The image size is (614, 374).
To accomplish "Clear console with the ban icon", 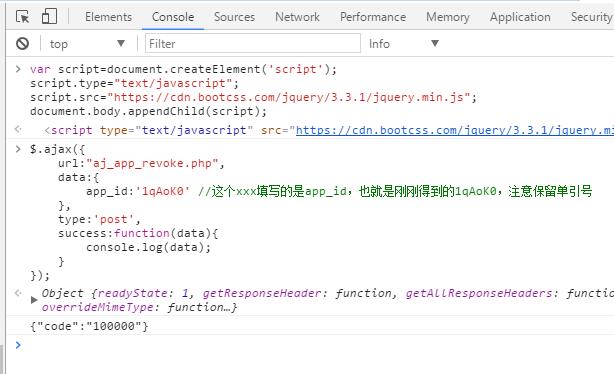I will [x=22, y=43].
